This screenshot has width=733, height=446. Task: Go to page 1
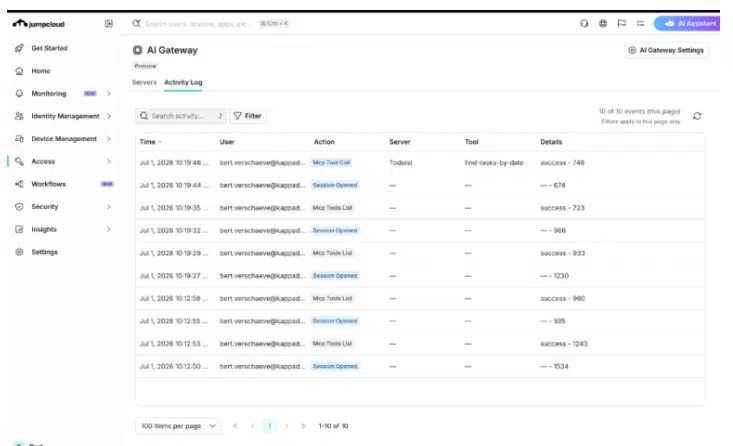pyautogui.click(x=269, y=426)
